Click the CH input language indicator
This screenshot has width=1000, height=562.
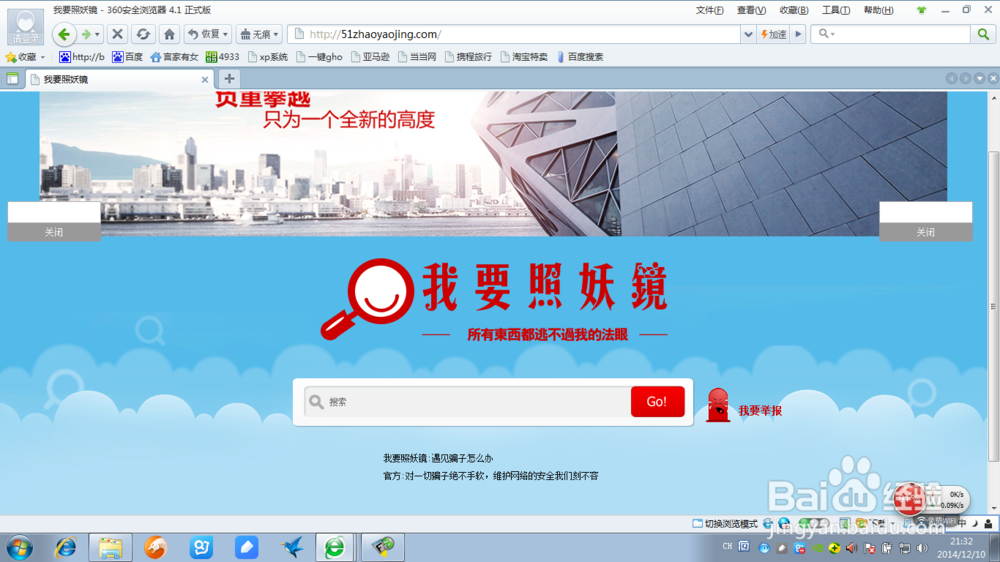click(x=727, y=547)
